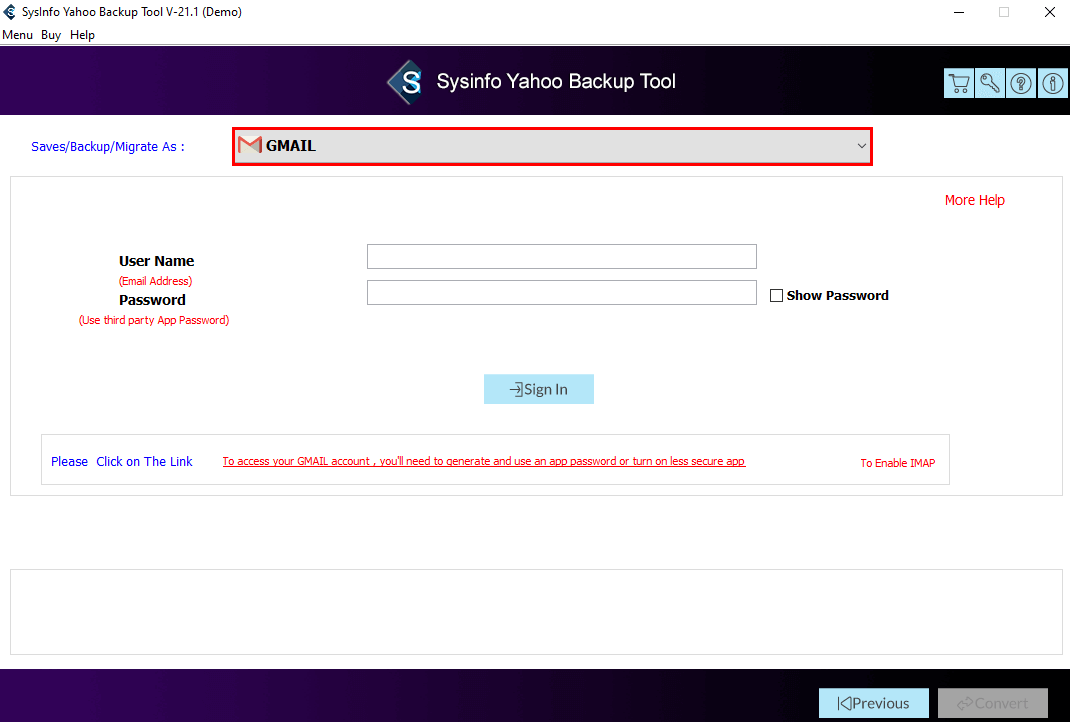Click the Sign In button
1070x722 pixels.
coord(538,389)
